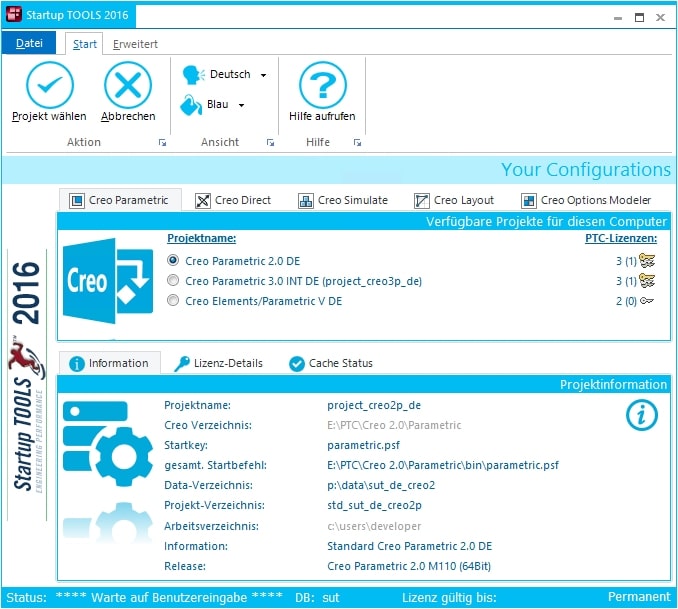Click the Arbeitsverzeichnis value c:\users\developer
Image resolution: width=678 pixels, height=609 pixels.
tap(374, 526)
